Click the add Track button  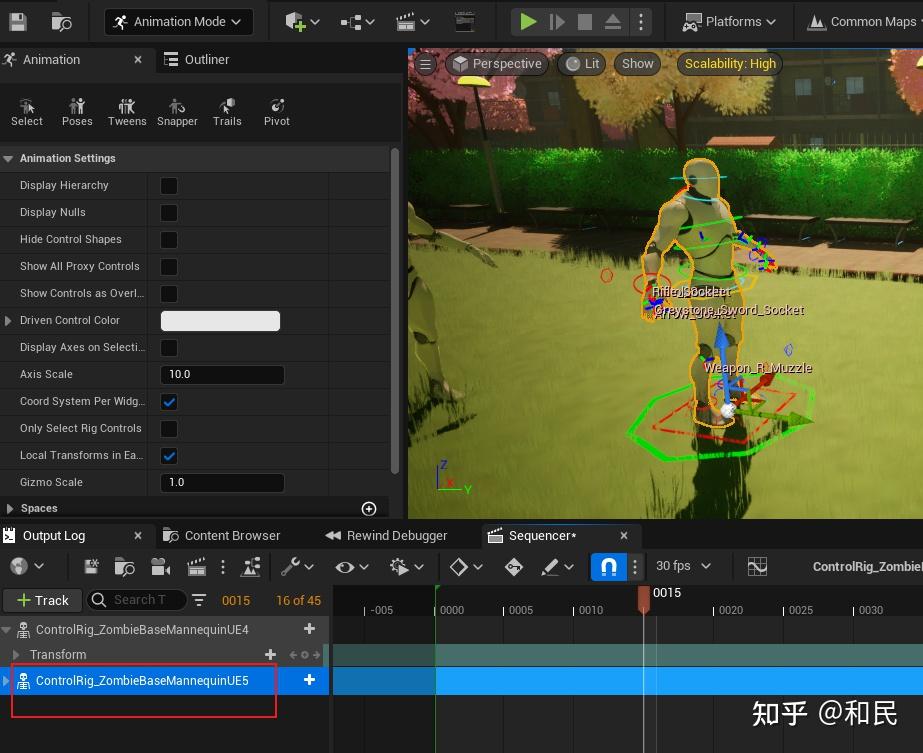[x=42, y=600]
